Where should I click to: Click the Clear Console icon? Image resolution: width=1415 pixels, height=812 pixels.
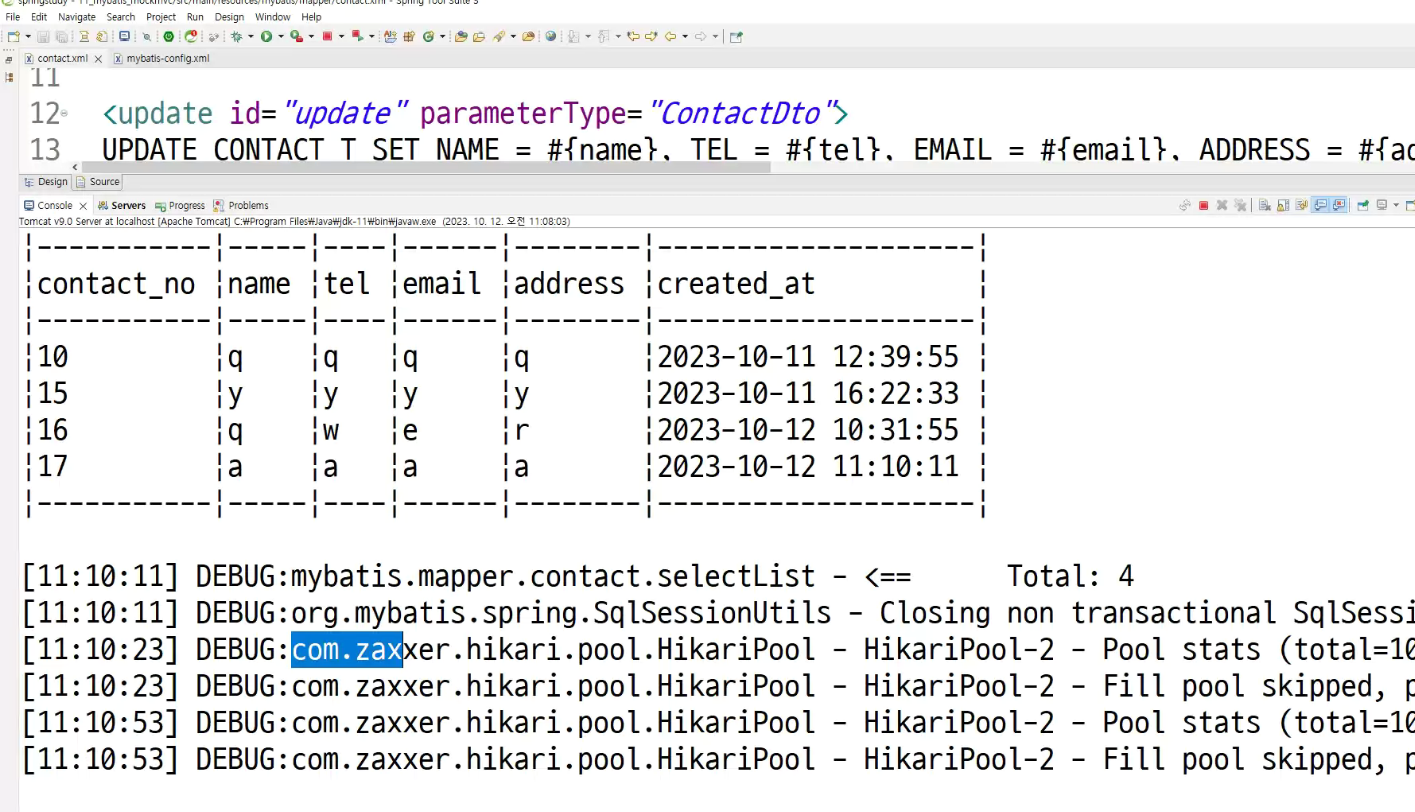[1264, 205]
